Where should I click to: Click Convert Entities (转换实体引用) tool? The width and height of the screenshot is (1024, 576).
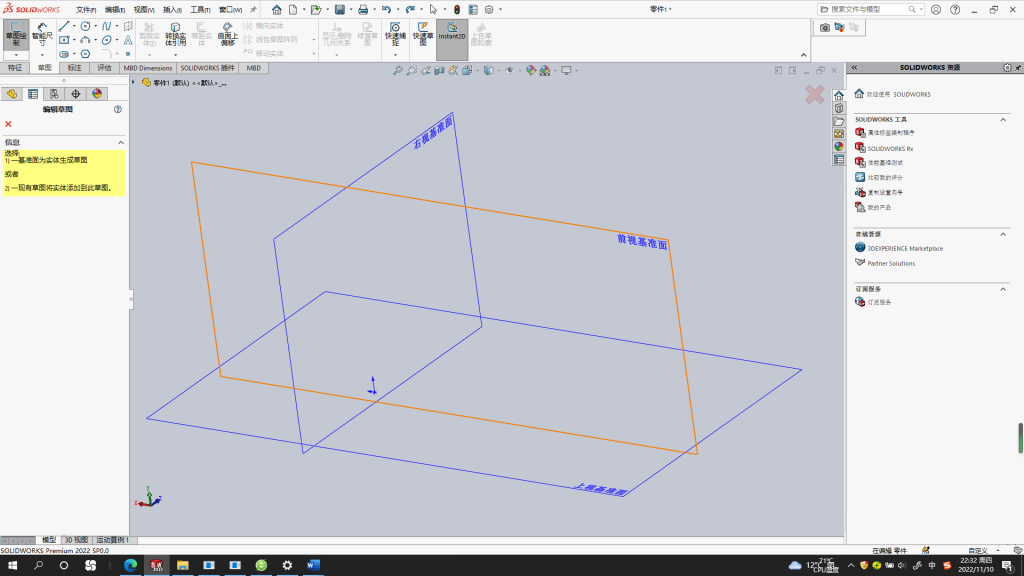(x=175, y=34)
